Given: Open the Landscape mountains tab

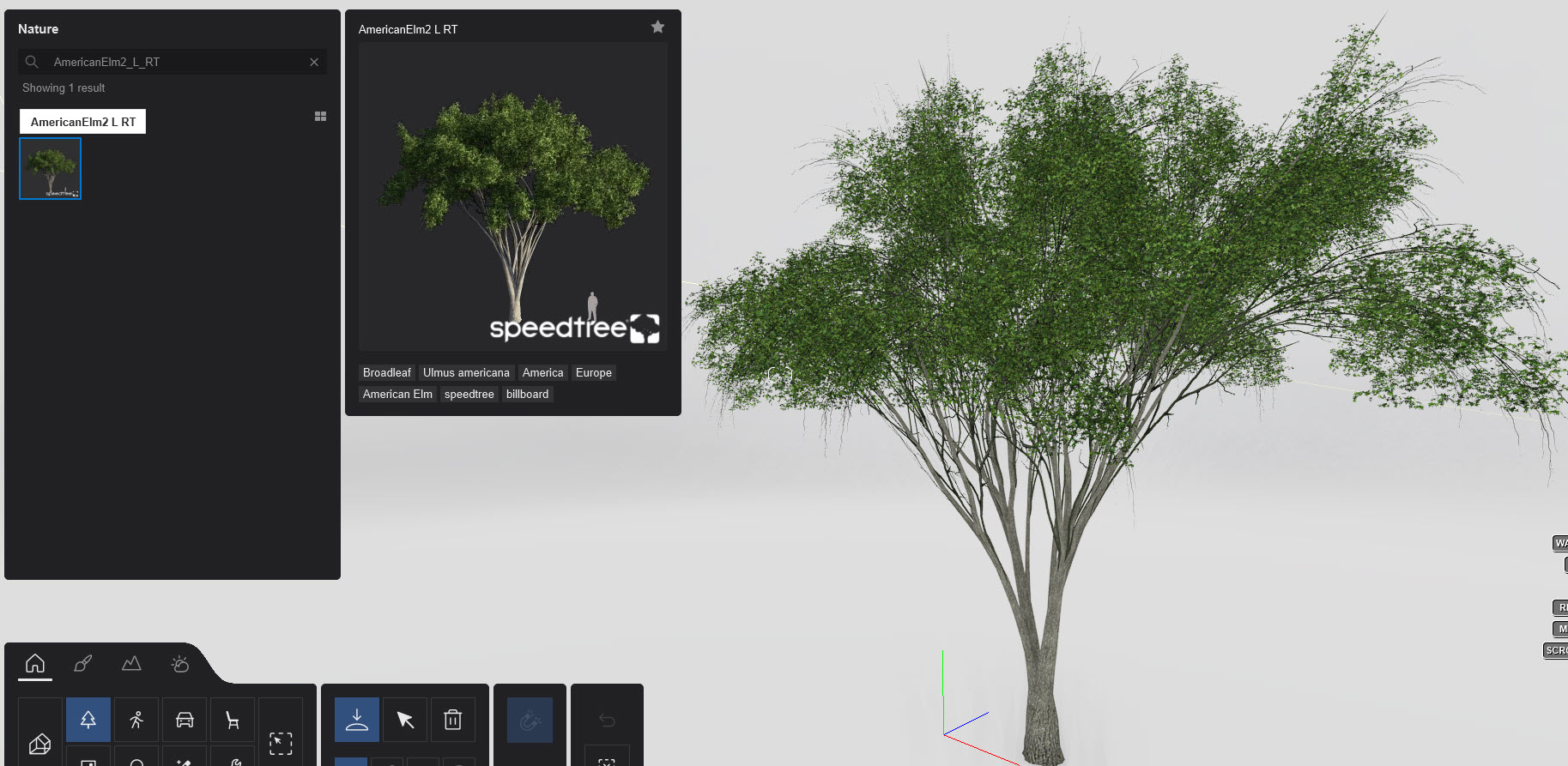Looking at the screenshot, I should click(131, 663).
